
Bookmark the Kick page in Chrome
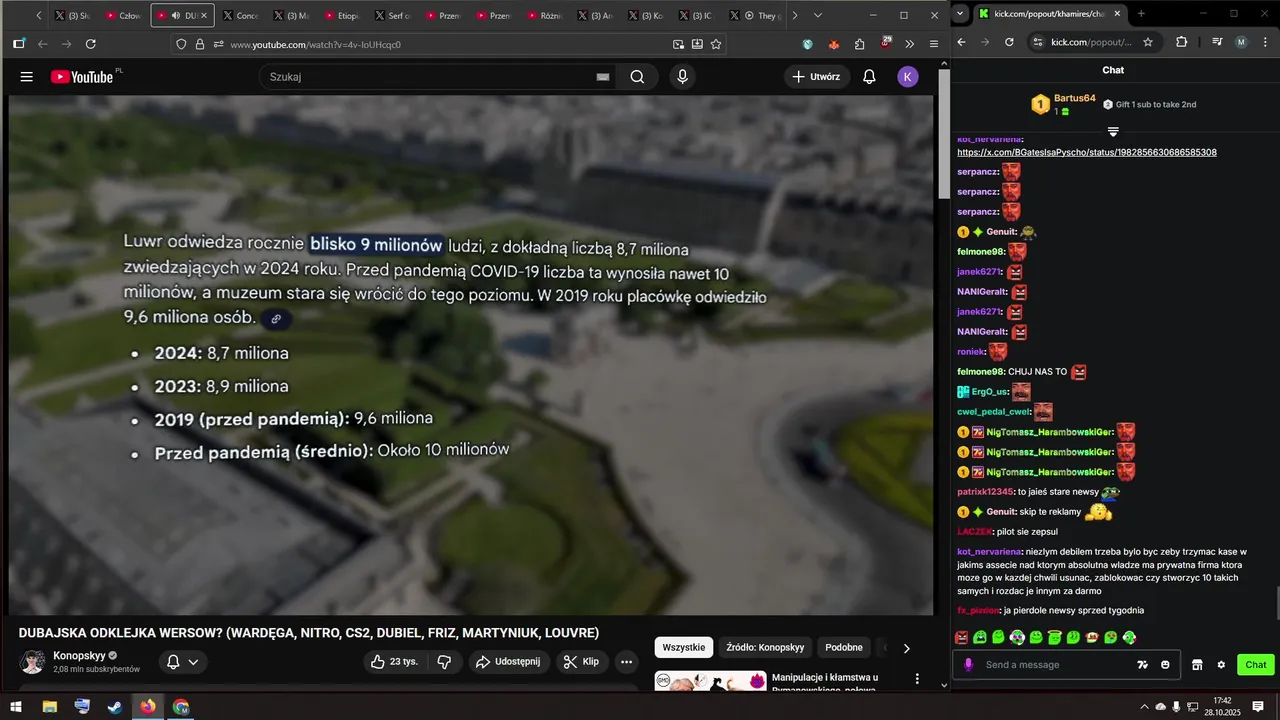pos(1148,42)
